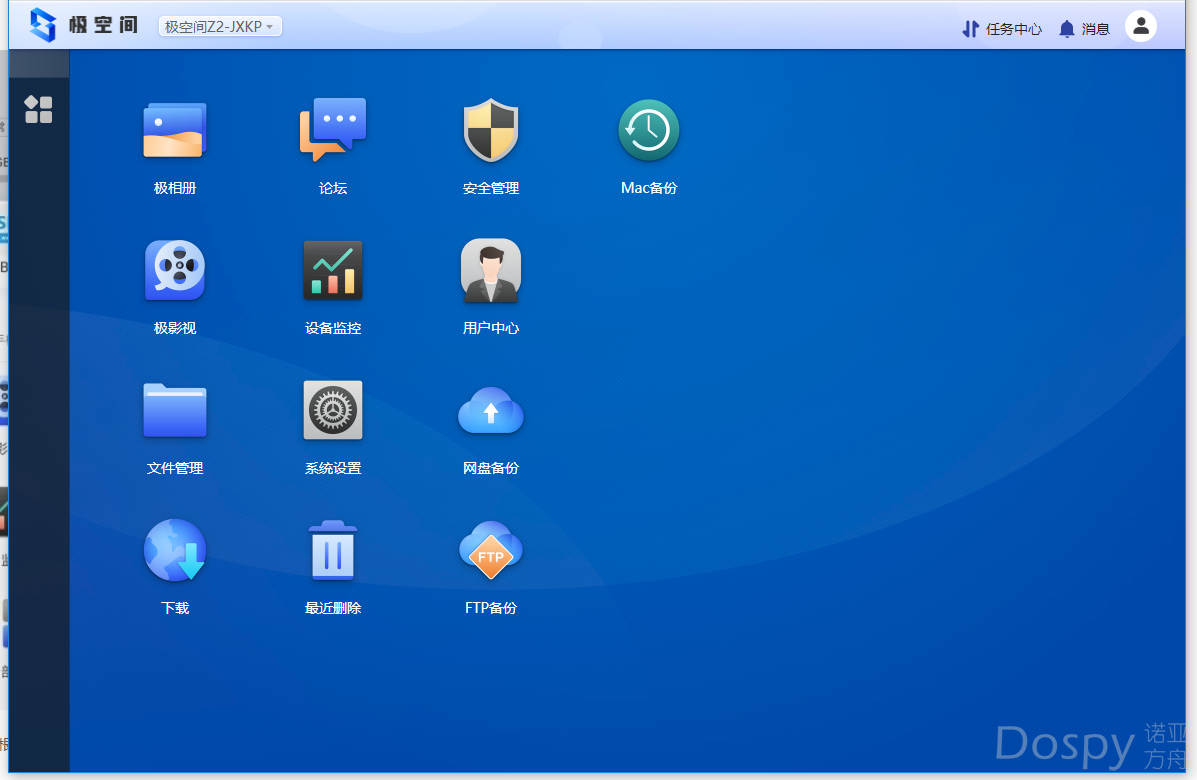This screenshot has height=780, width=1197.
Task: Open the 论坛 forum app
Action: [x=333, y=130]
